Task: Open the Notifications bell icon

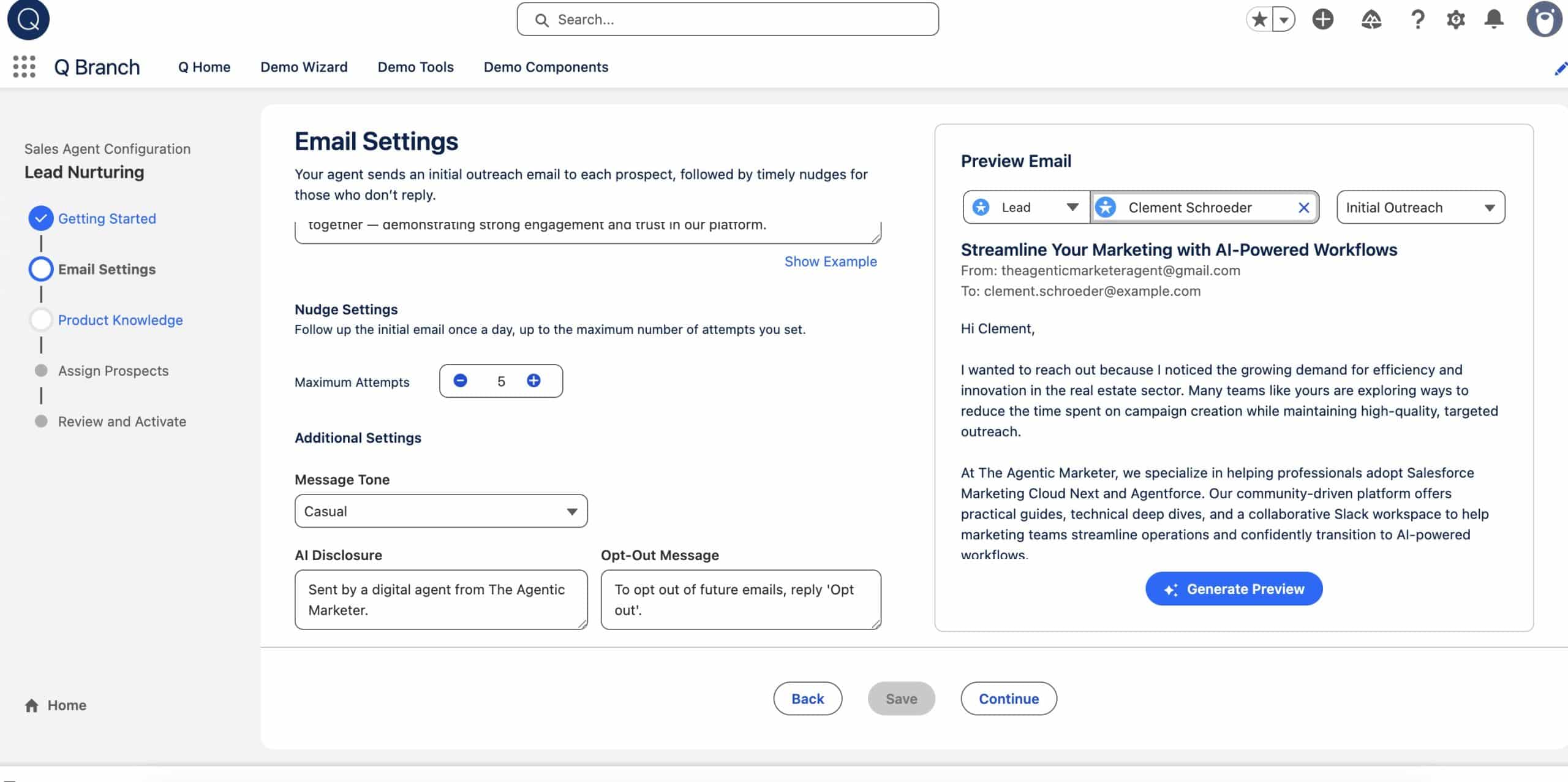Action: [x=1494, y=20]
